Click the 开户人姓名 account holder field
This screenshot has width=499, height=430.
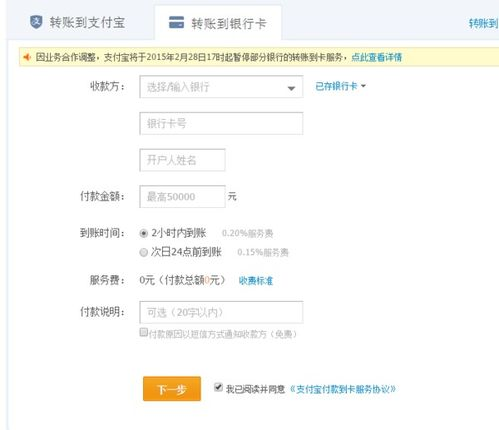click(182, 160)
